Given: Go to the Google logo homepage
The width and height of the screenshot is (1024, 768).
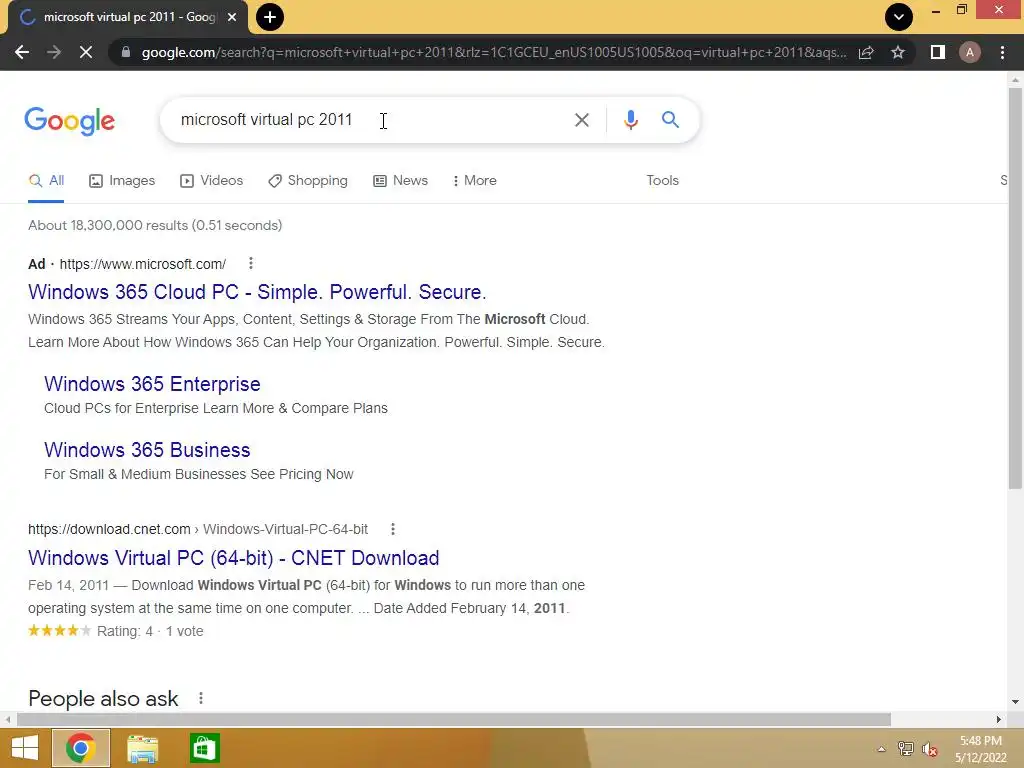Looking at the screenshot, I should coord(70,121).
